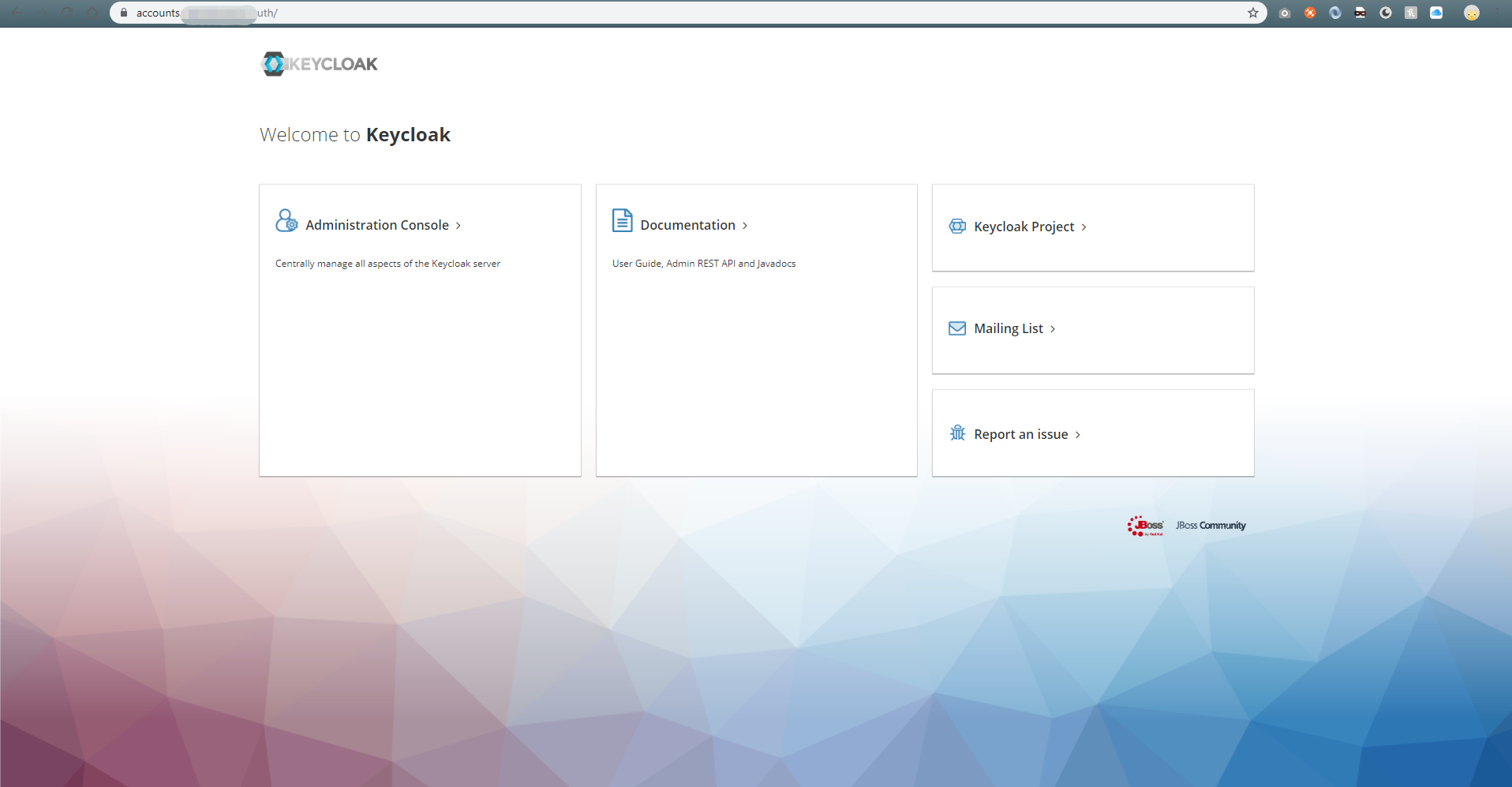This screenshot has height=787, width=1512.
Task: Click the Keycloak logo in the header
Action: tap(320, 64)
